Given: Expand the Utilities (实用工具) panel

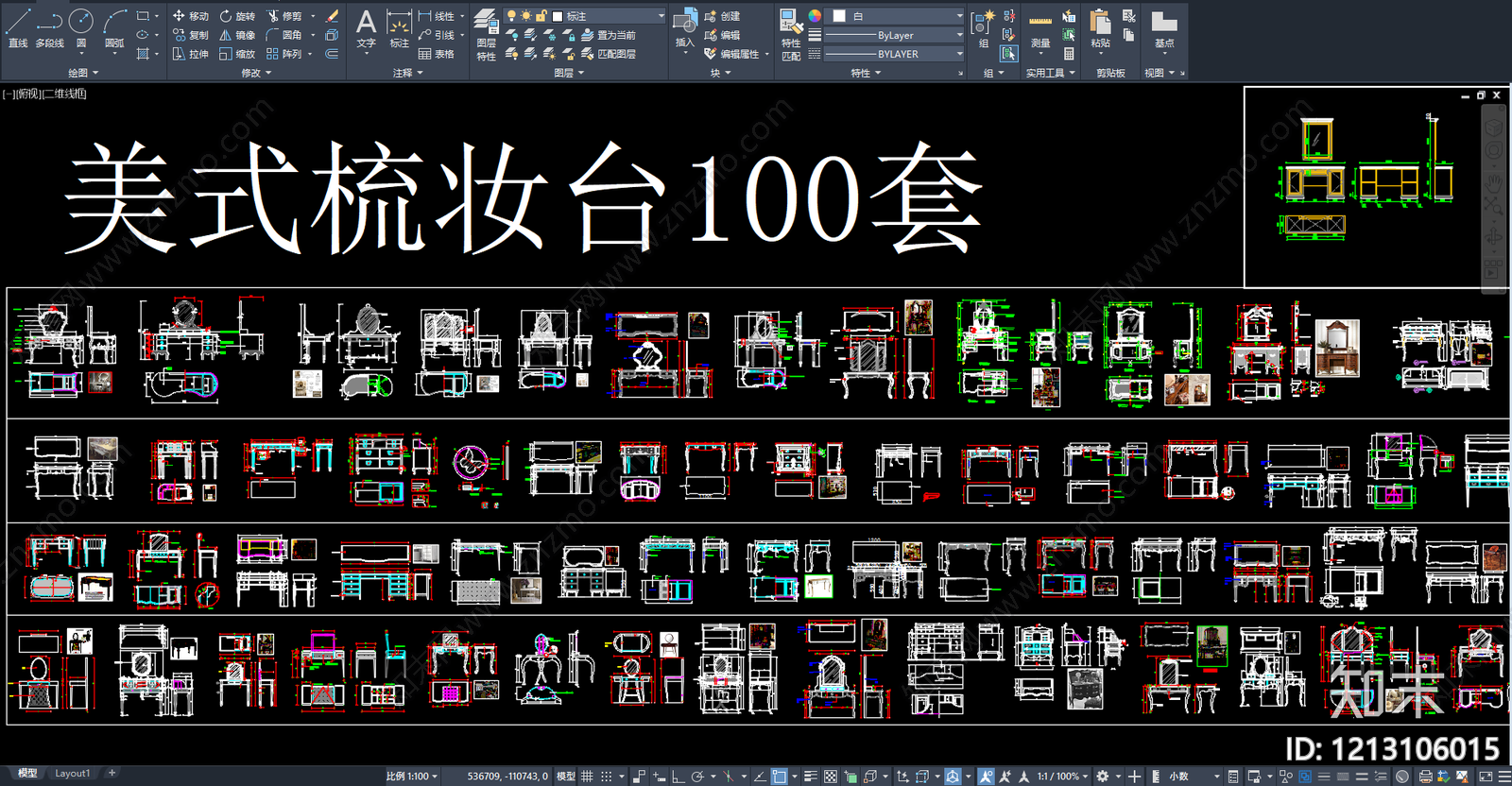Looking at the screenshot, I should [x=1051, y=73].
